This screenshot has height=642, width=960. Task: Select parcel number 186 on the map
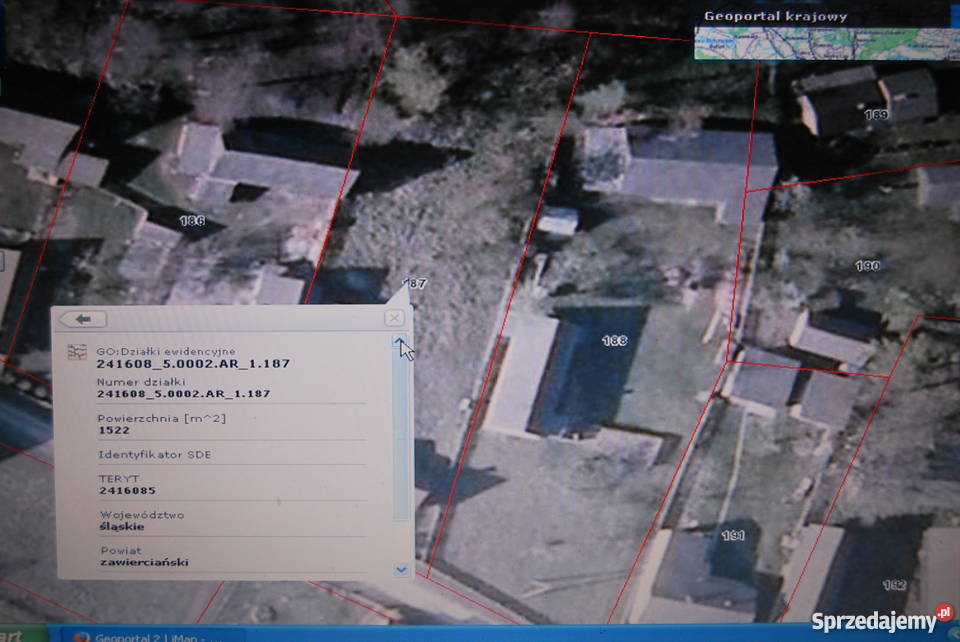pos(191,220)
